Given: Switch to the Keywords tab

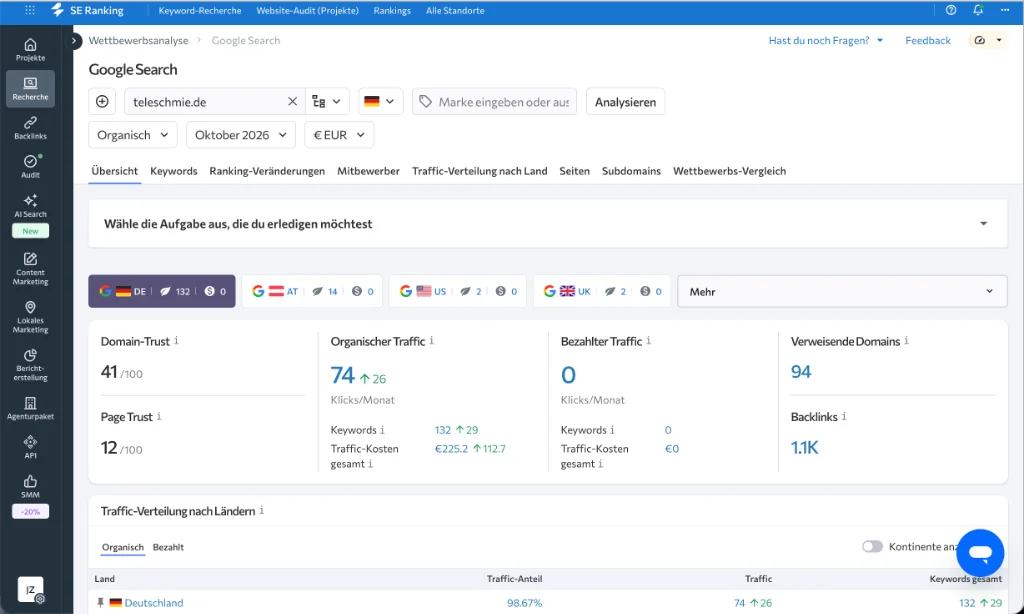Looking at the screenshot, I should [x=174, y=171].
